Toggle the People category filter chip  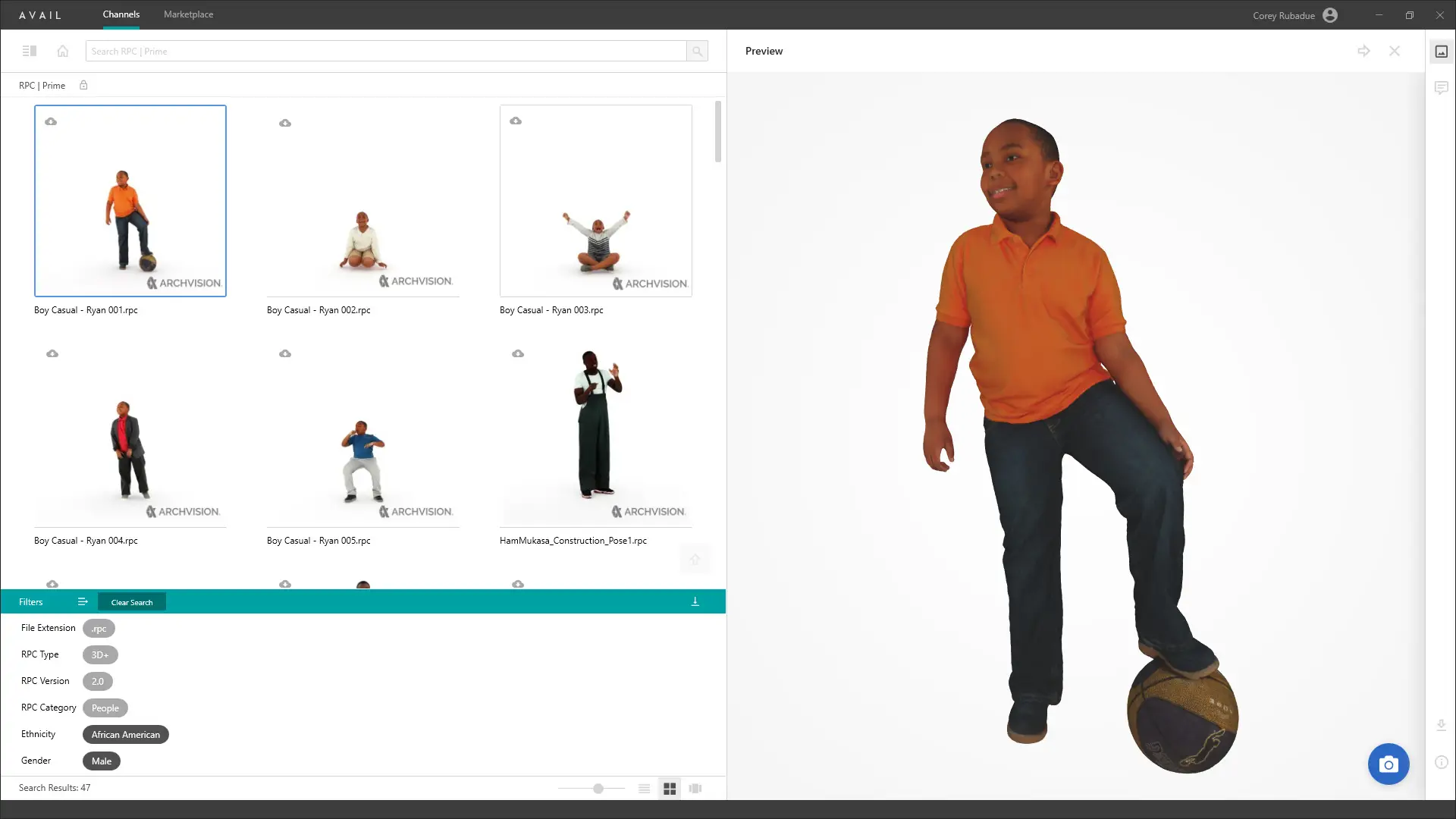point(105,708)
